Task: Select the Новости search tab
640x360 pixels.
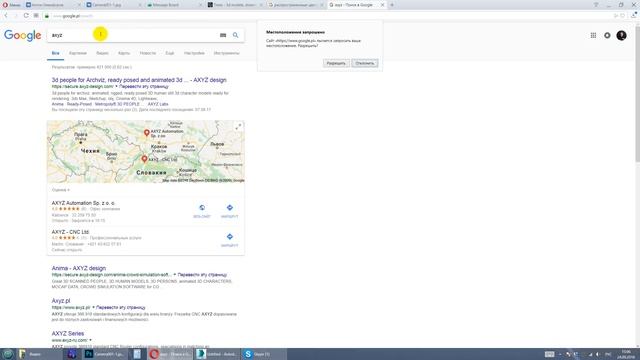Action: (148, 53)
